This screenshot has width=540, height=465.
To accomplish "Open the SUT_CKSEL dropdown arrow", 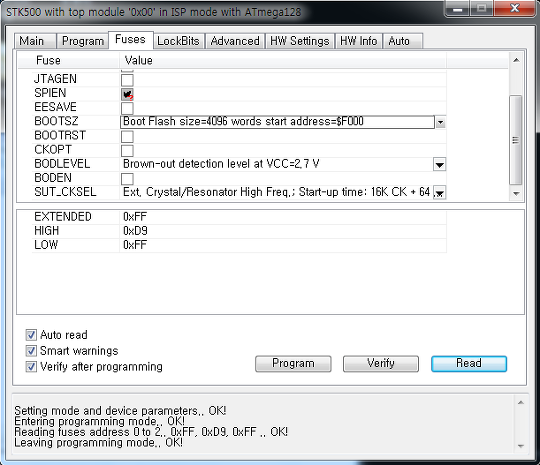I will coord(439,193).
